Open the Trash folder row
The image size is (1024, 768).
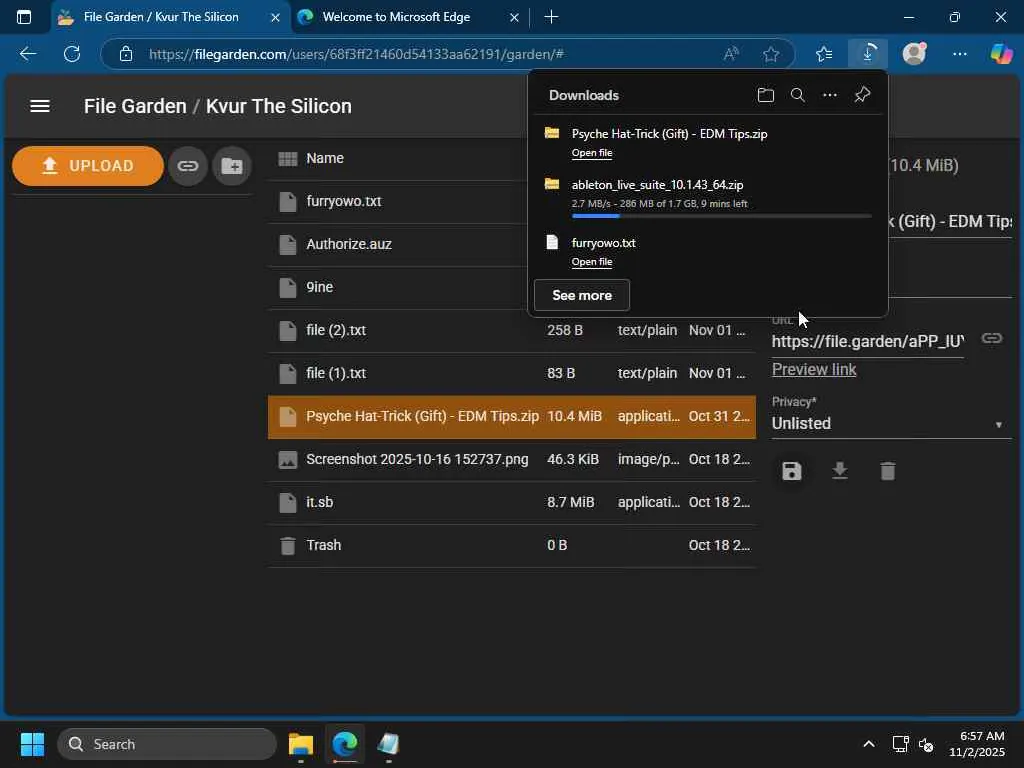pyautogui.click(x=512, y=545)
